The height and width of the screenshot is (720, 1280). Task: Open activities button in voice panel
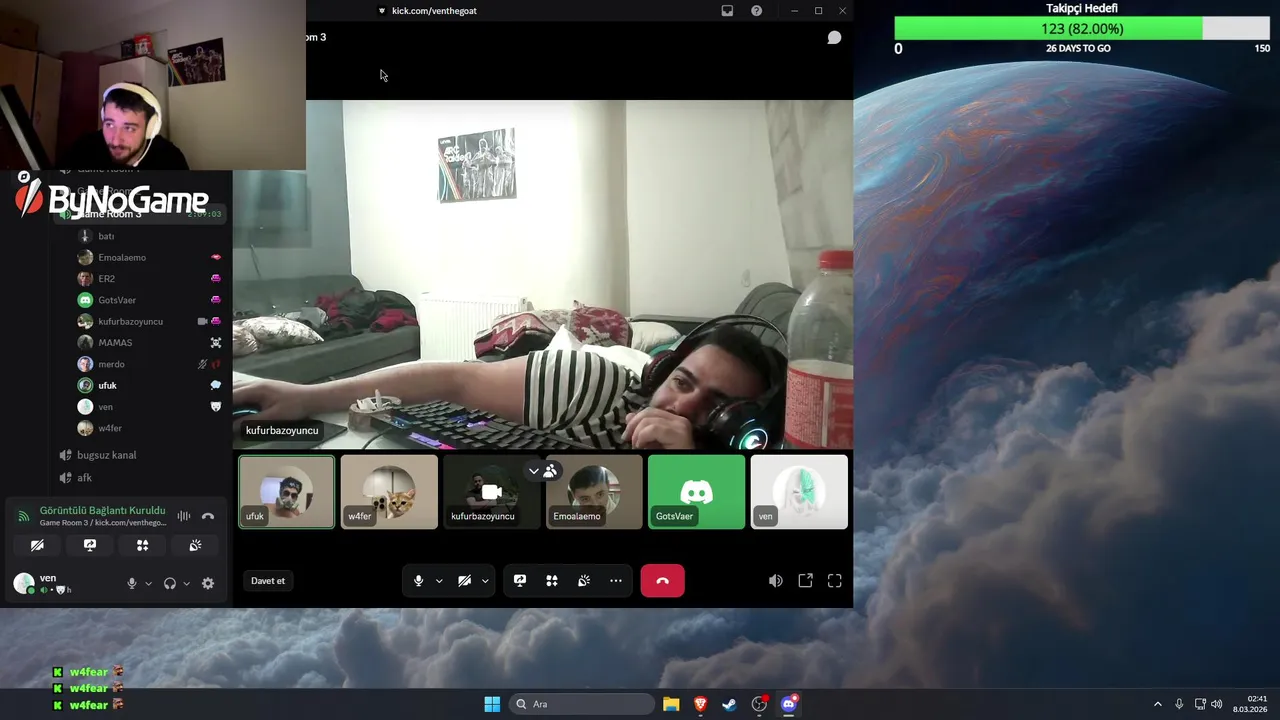[x=142, y=545]
